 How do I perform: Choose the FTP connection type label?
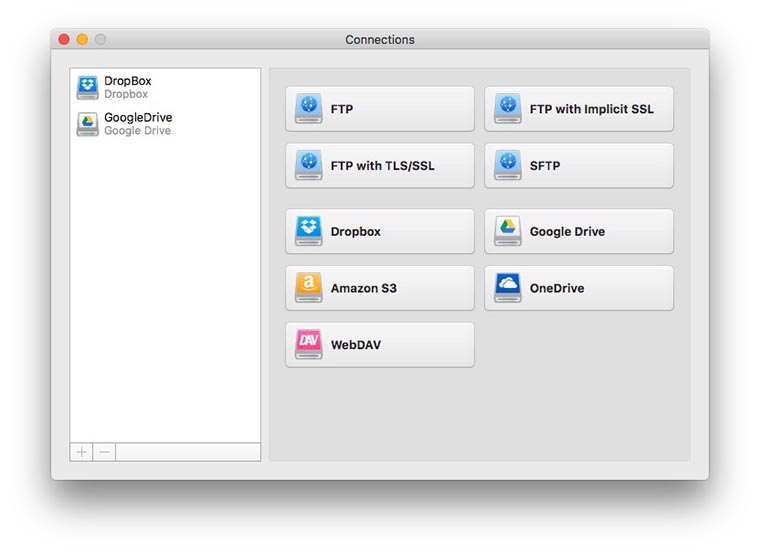(x=342, y=109)
